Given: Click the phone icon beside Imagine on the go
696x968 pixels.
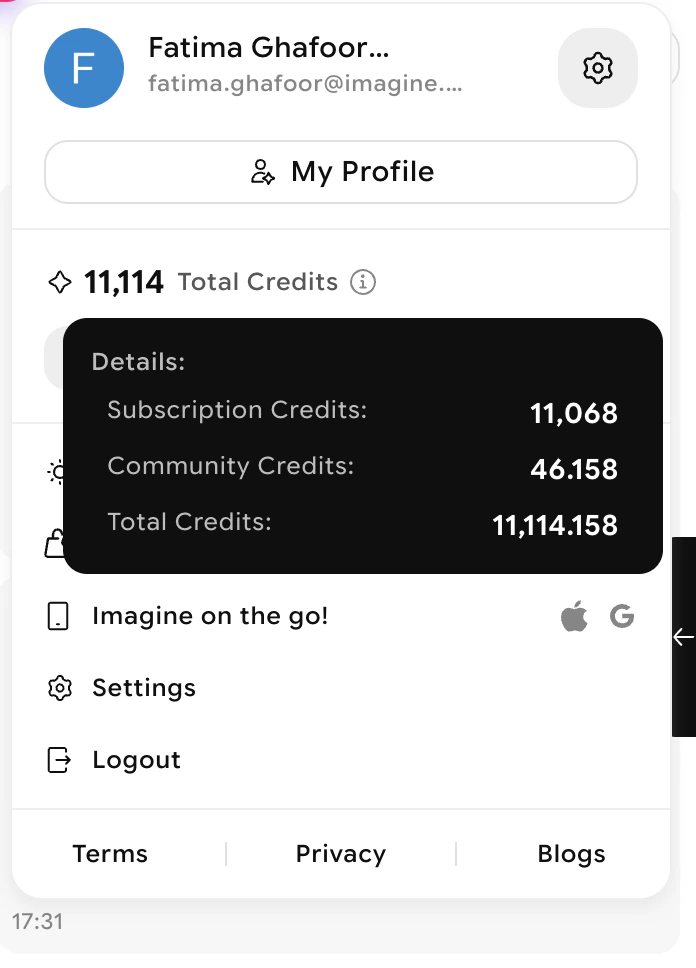Looking at the screenshot, I should (58, 616).
